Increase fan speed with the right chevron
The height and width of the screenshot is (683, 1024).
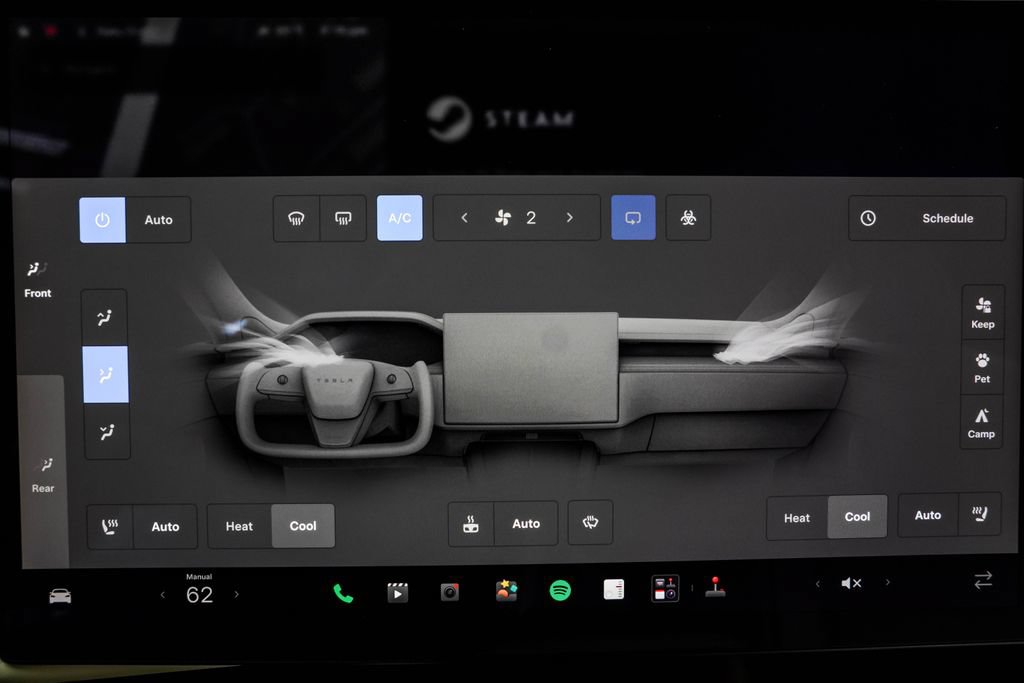(x=569, y=217)
